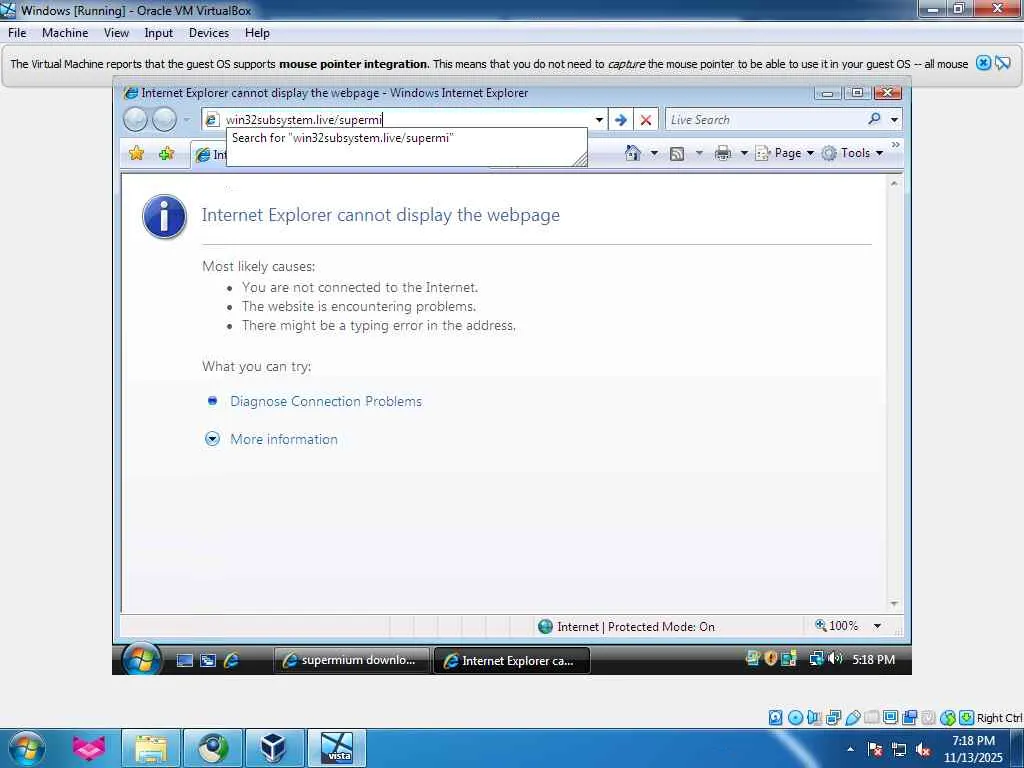1024x768 pixels.
Task: Click the page scrollbar down arrow
Action: click(x=894, y=604)
